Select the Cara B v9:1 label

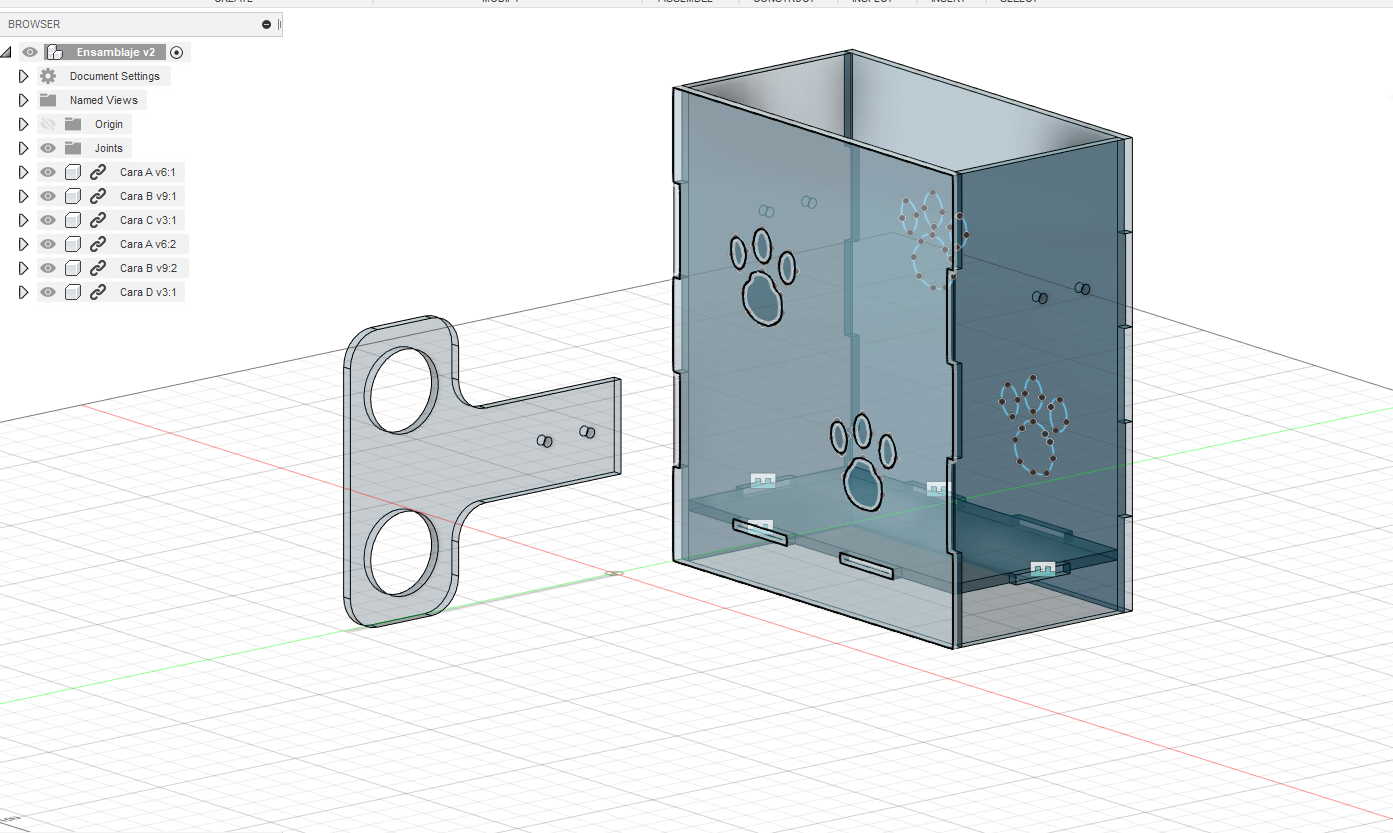pos(148,196)
